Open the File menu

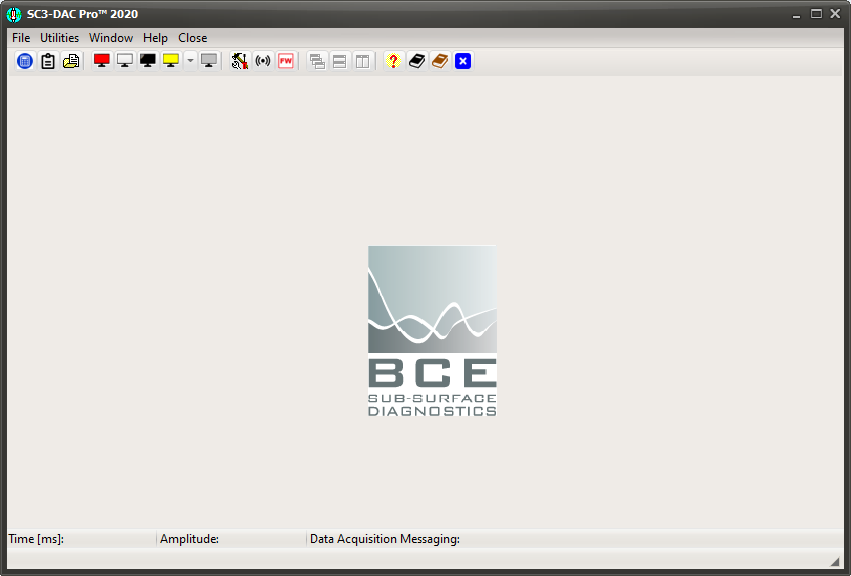pos(21,38)
